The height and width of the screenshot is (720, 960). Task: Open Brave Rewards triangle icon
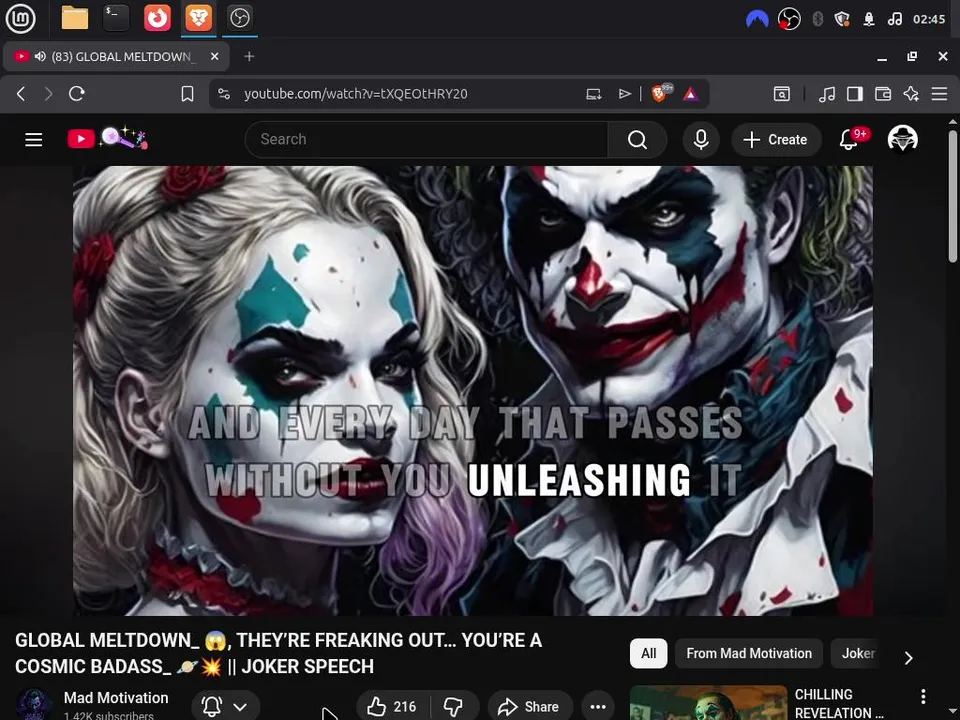[x=691, y=94]
